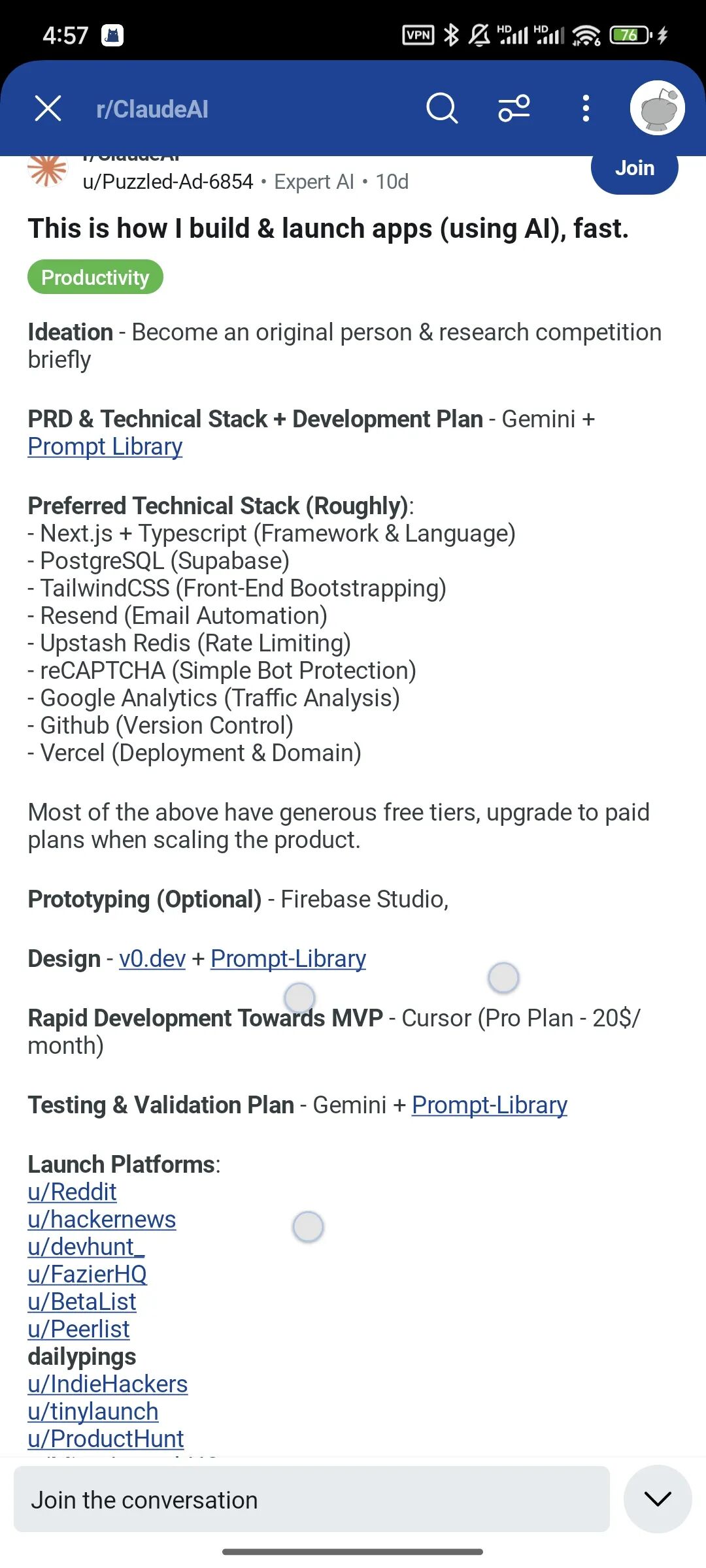Open the sort and filter sliders icon

(x=514, y=108)
